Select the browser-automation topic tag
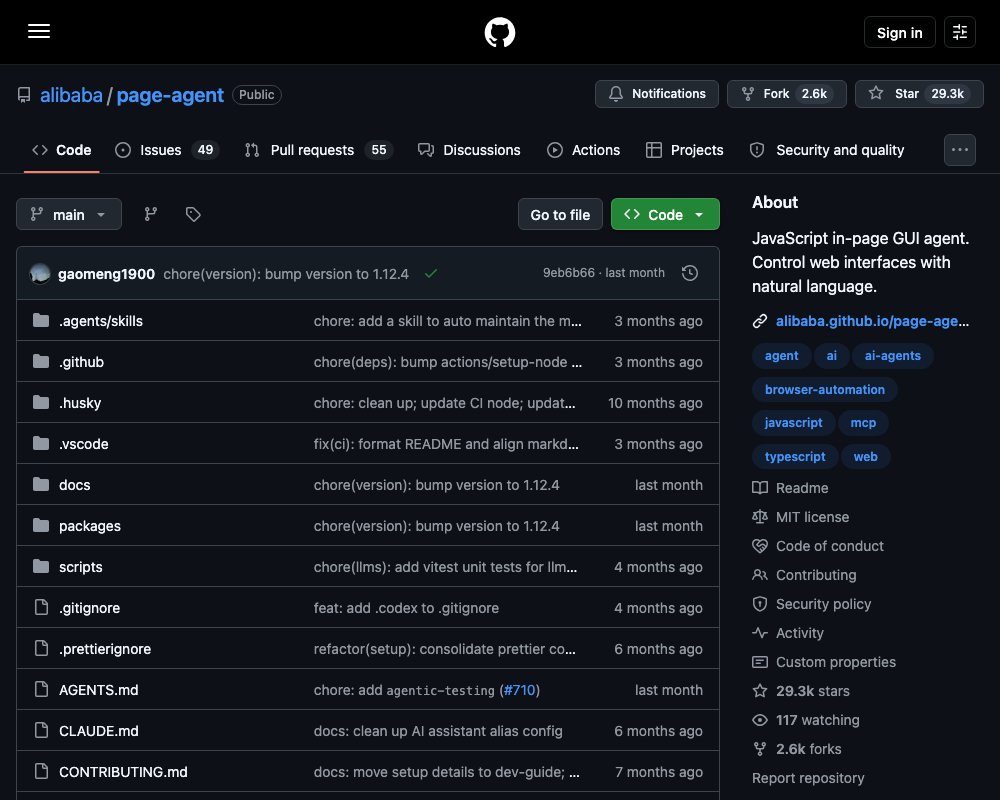 pyautogui.click(x=825, y=389)
